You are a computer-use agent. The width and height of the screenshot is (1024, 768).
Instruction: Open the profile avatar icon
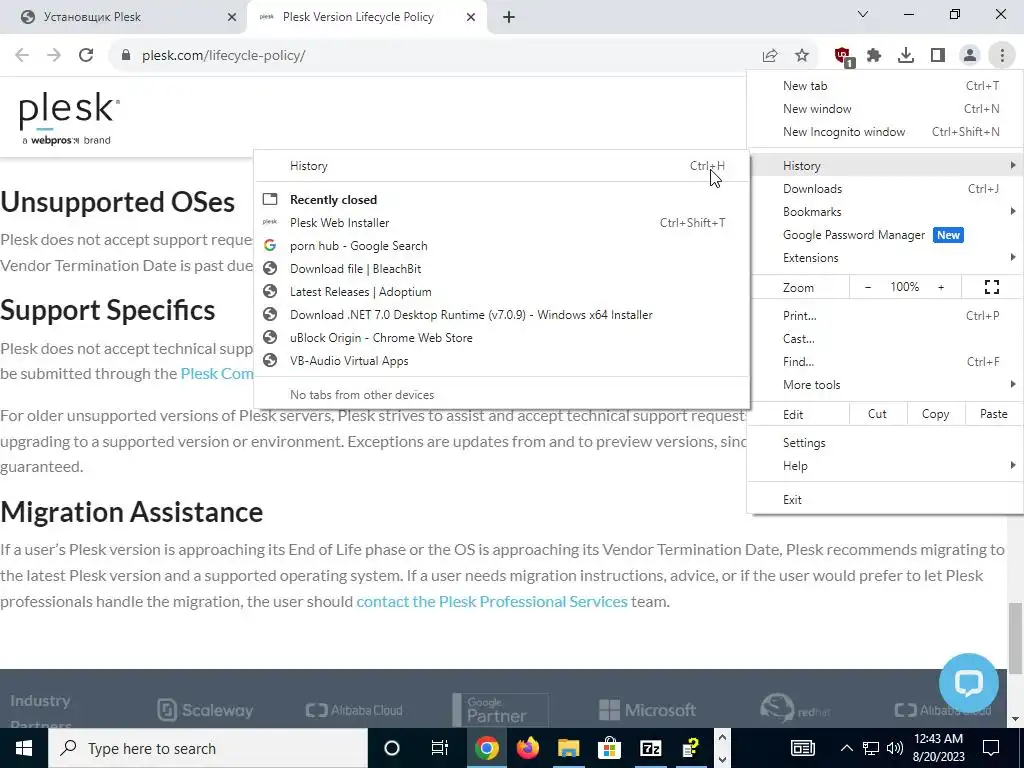click(970, 56)
